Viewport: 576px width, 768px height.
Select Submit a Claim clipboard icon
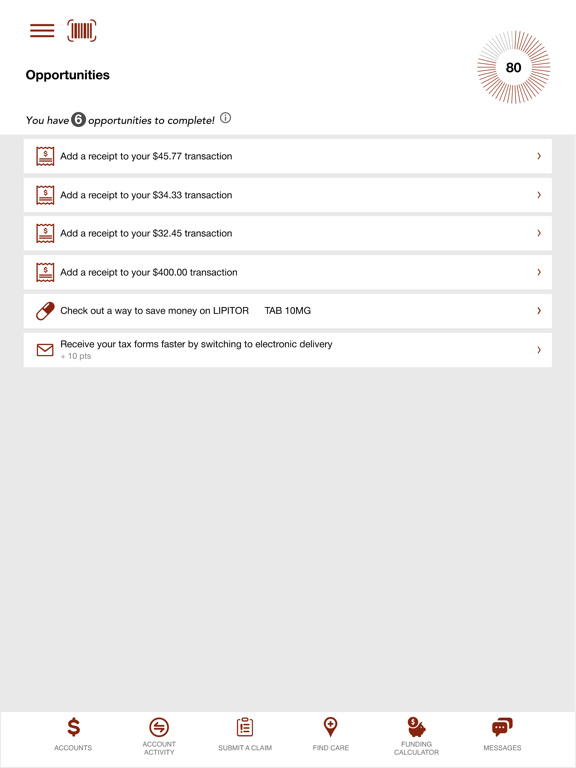click(245, 727)
